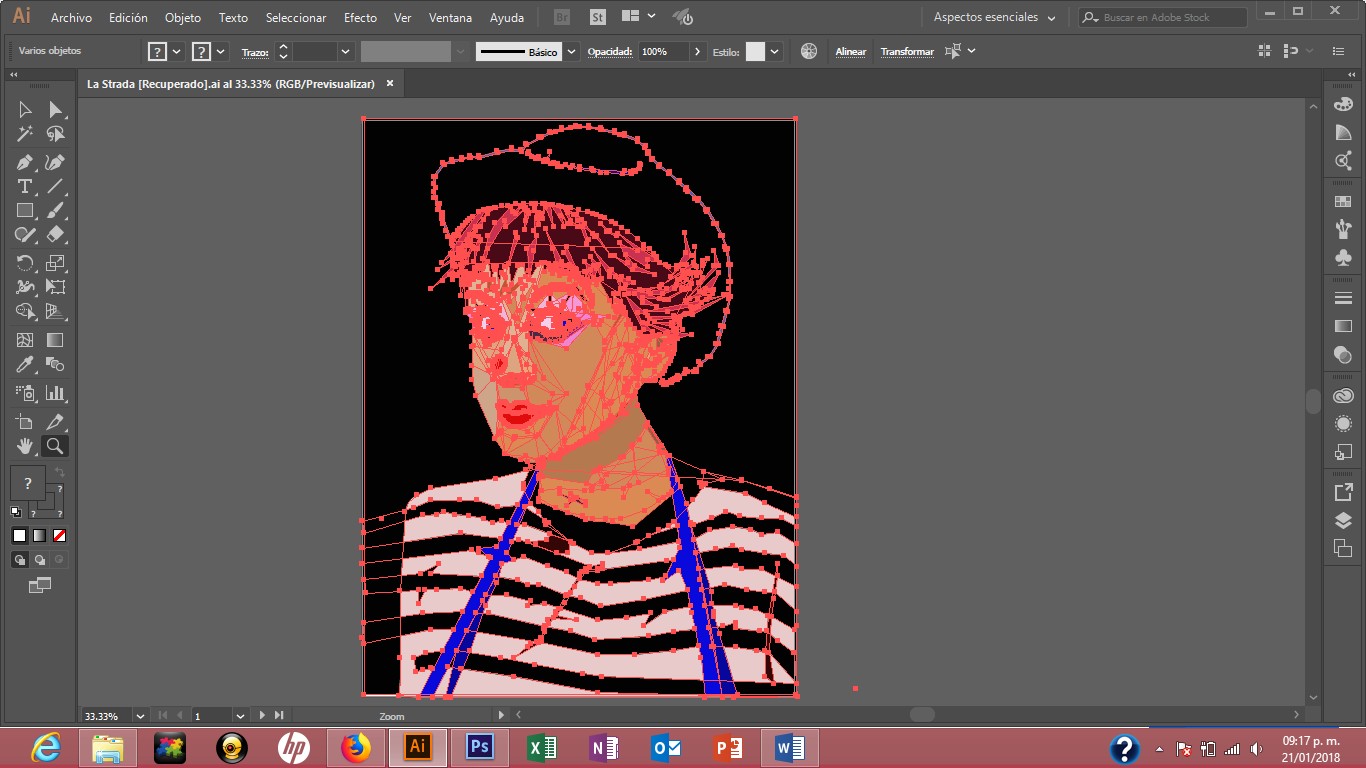Open the Edición menu
The width and height of the screenshot is (1366, 768).
(x=128, y=18)
